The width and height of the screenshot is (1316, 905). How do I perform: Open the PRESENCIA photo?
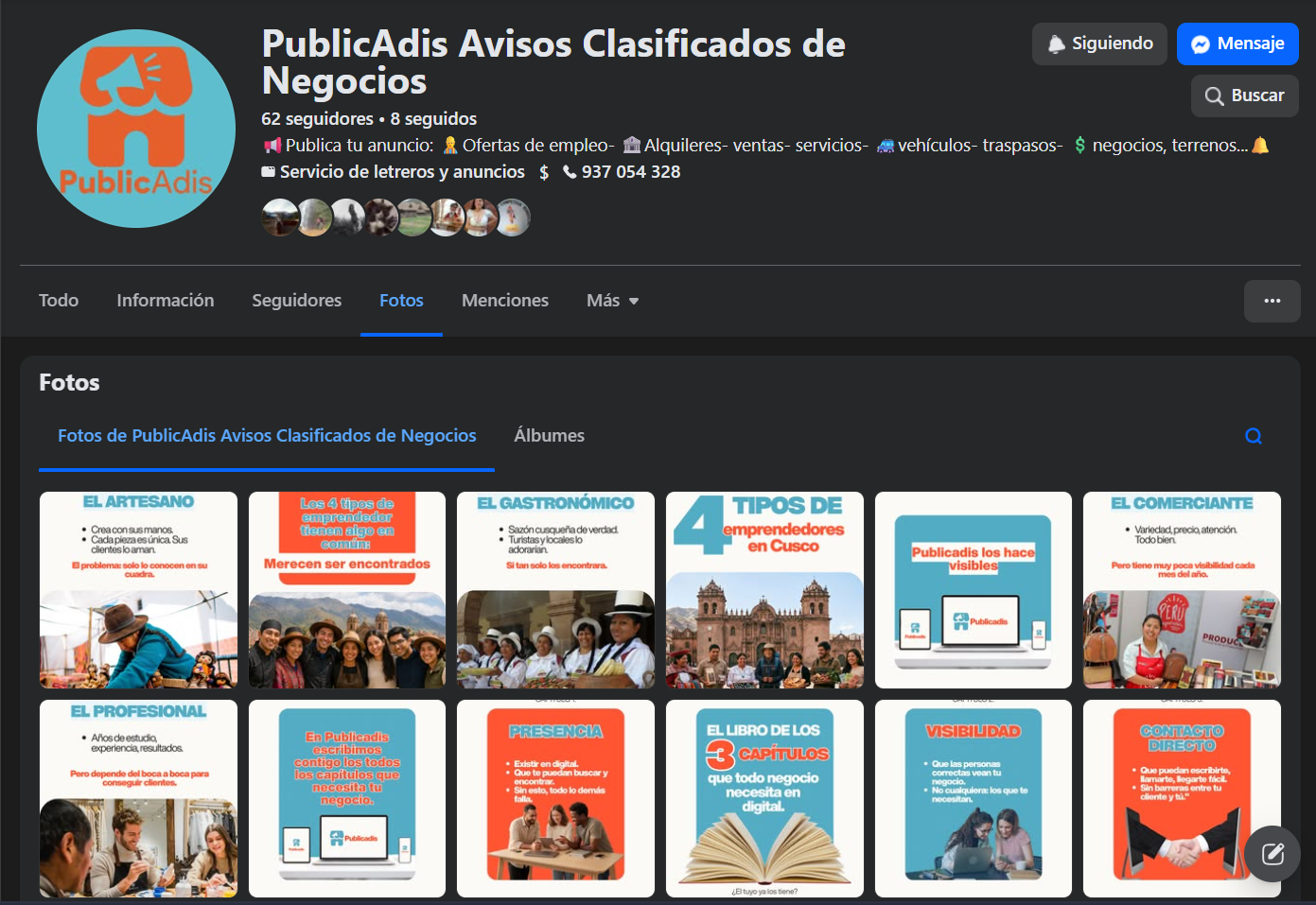[x=555, y=798]
